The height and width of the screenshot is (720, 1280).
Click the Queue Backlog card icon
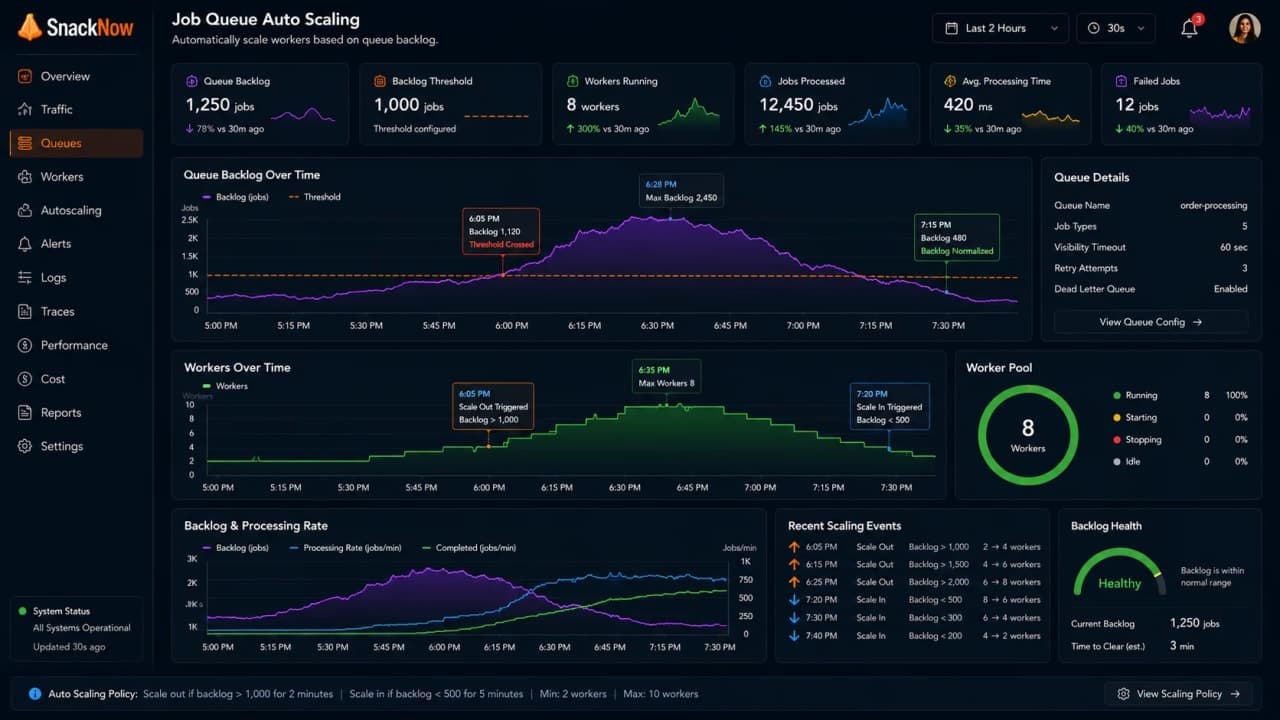[192, 81]
